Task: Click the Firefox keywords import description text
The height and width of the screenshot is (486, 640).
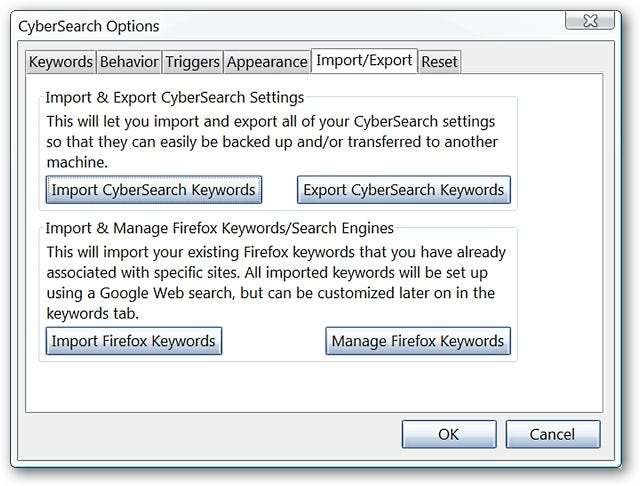Action: (x=275, y=283)
